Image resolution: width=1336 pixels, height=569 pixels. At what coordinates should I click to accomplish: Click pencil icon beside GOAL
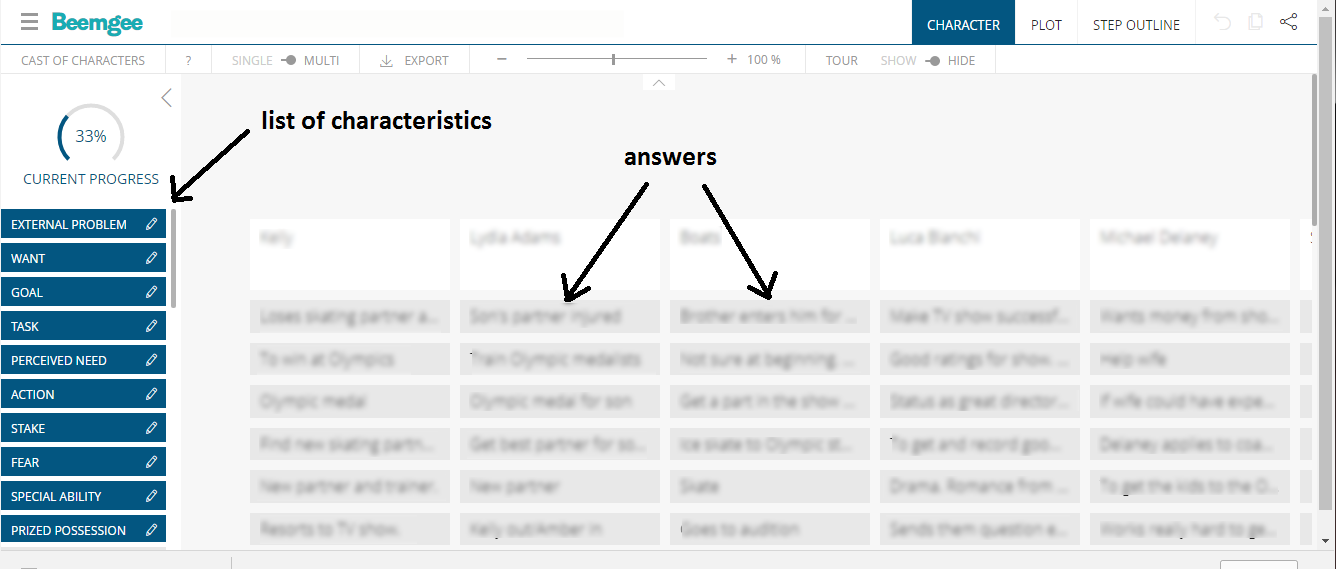click(152, 292)
